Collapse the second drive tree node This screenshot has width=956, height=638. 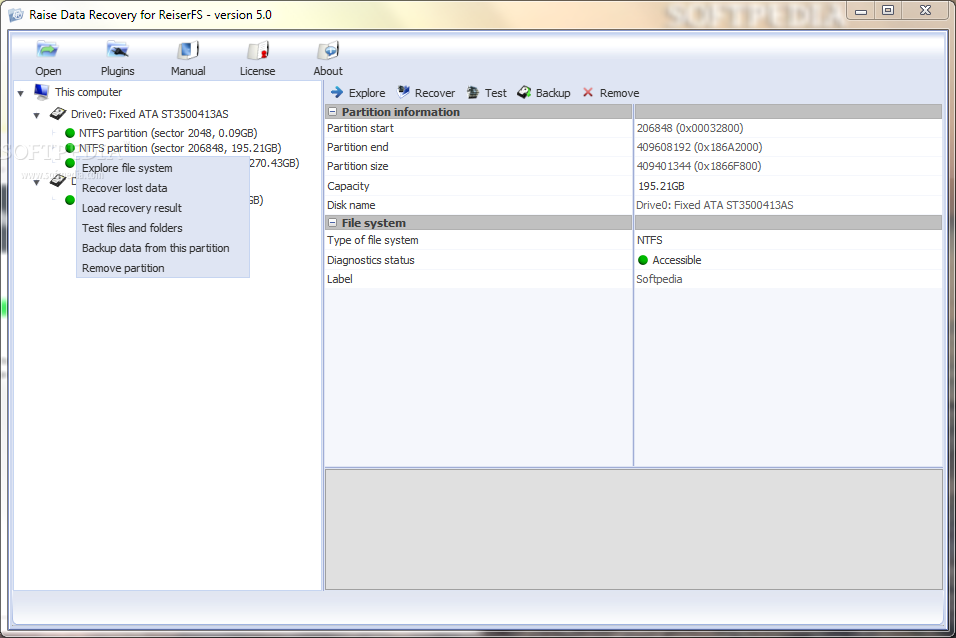pos(37,182)
